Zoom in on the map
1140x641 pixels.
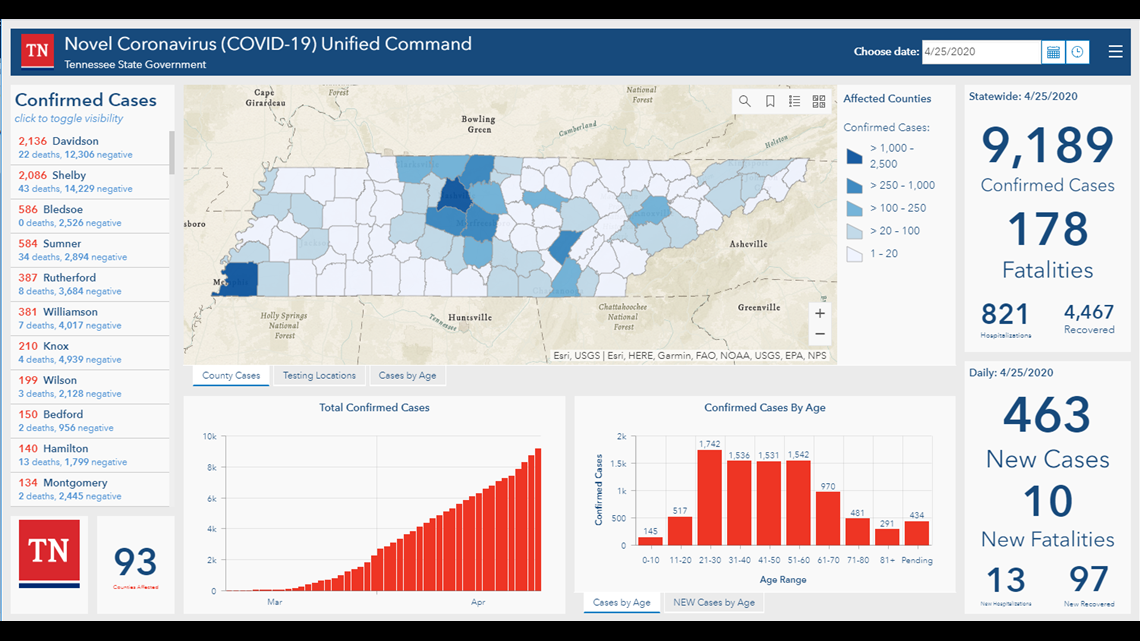[820, 313]
